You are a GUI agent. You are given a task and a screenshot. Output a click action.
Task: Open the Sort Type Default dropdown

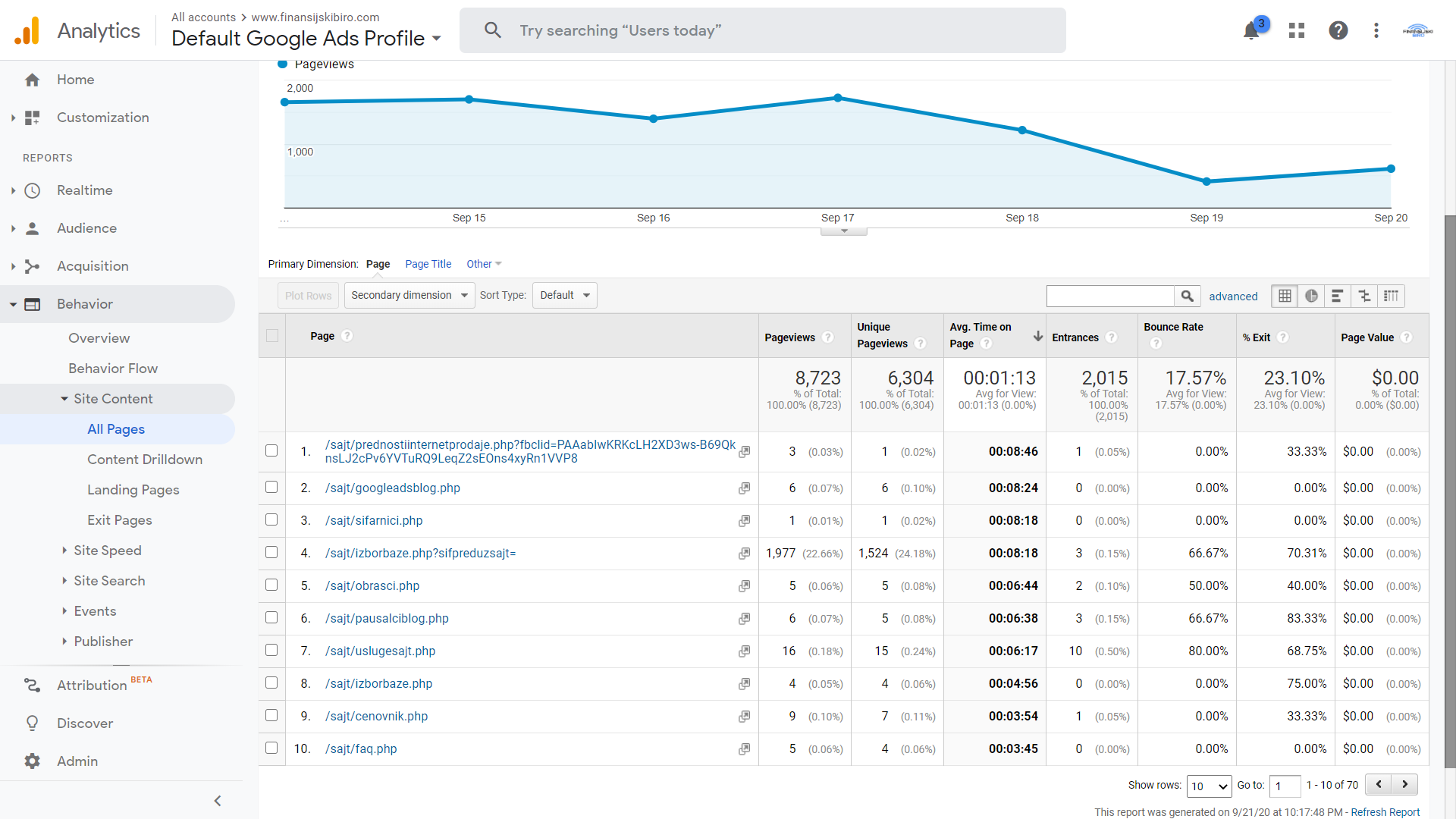[x=564, y=296]
